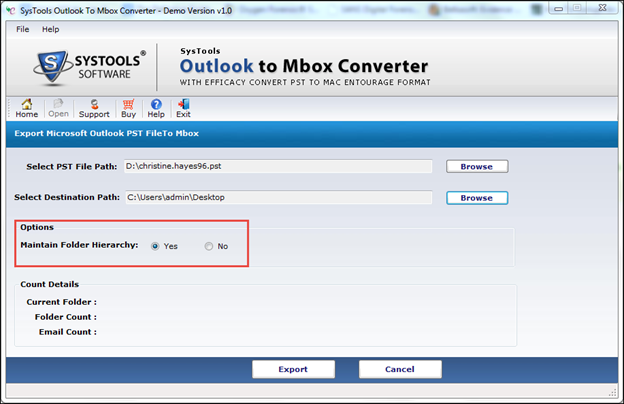Image resolution: width=624 pixels, height=404 pixels.
Task: Click the Exit toolbar icon
Action: [x=183, y=108]
